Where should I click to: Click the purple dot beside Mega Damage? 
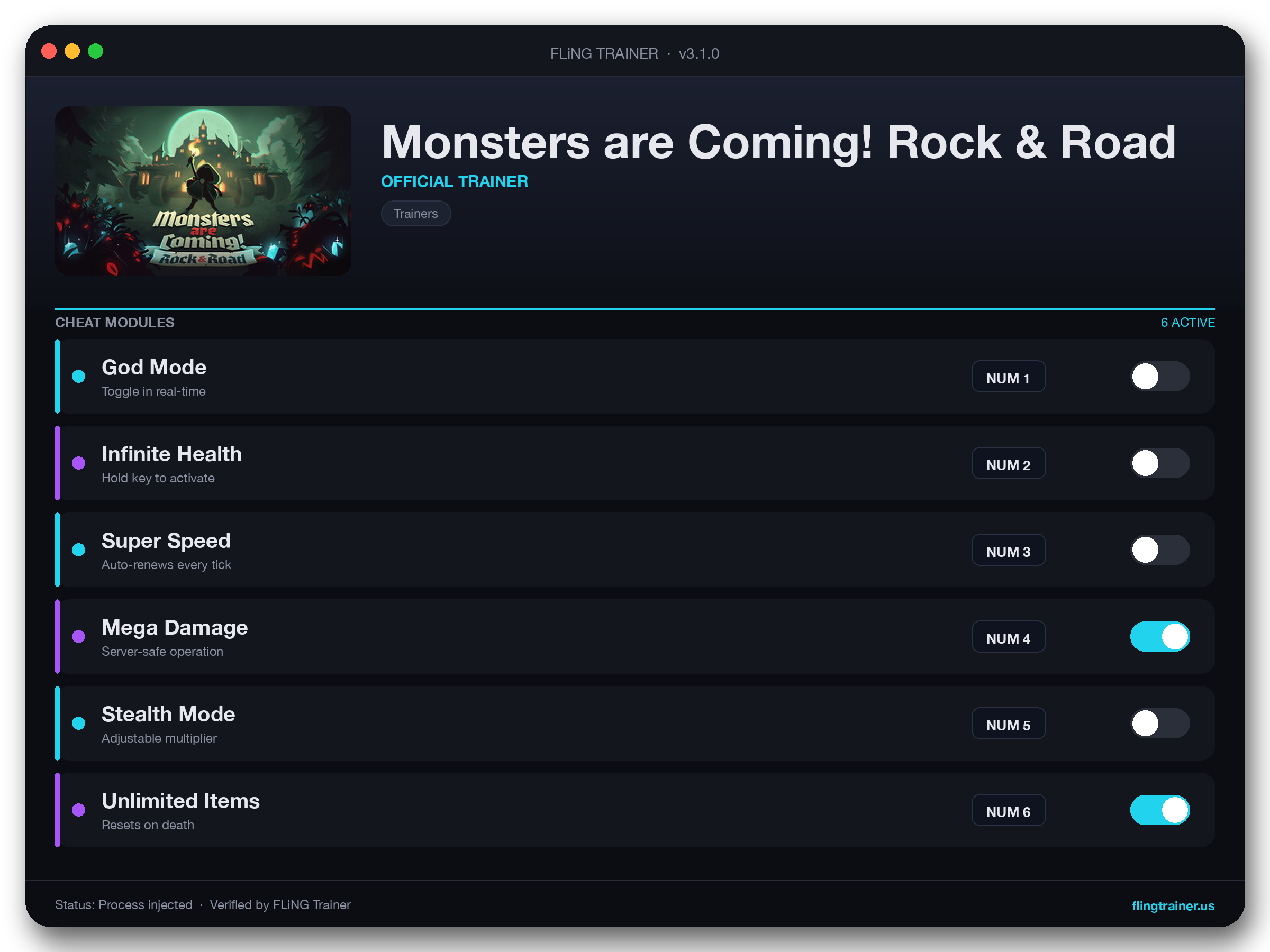coord(79,636)
